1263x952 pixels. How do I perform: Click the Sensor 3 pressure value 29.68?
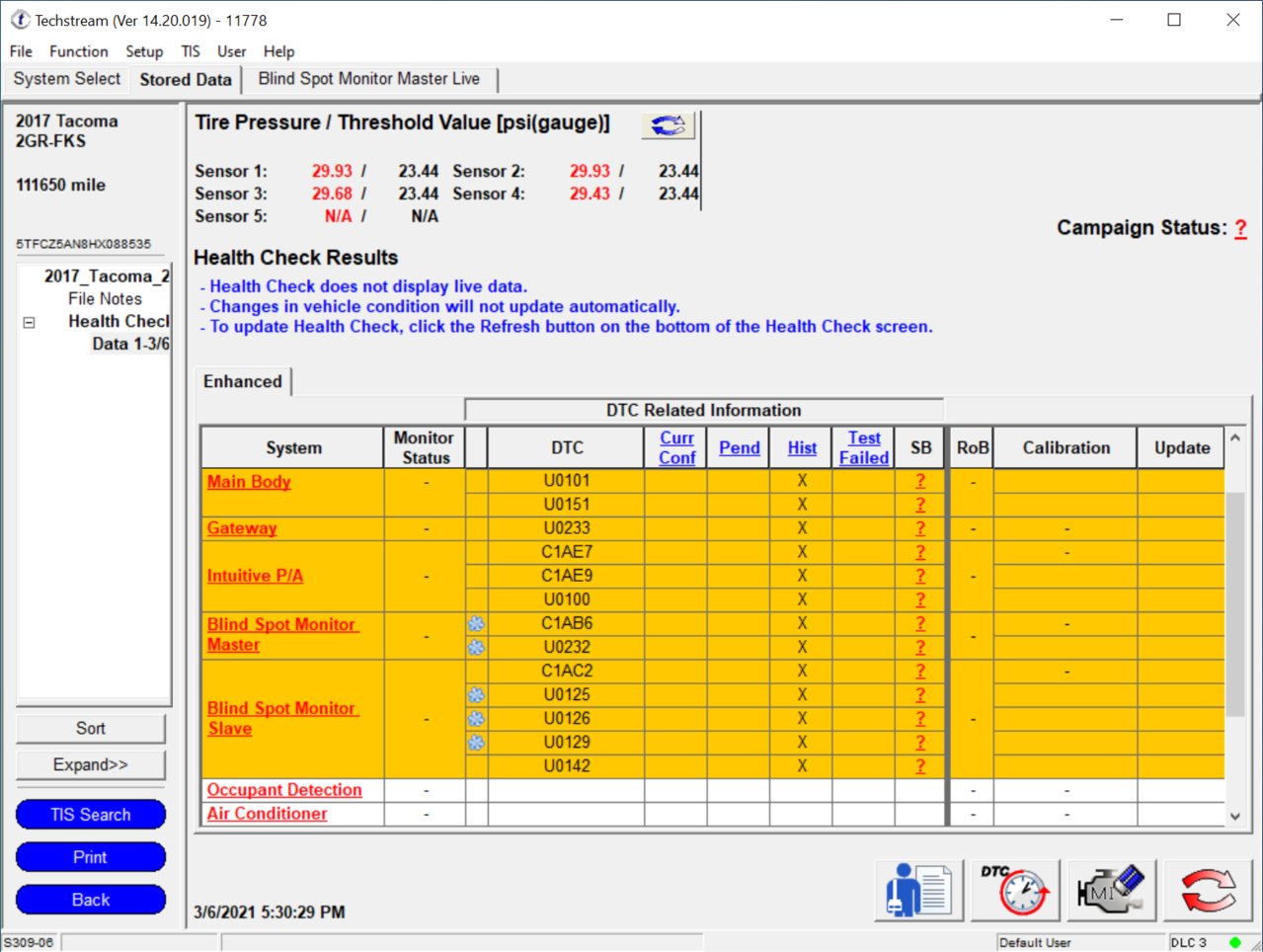pyautogui.click(x=333, y=194)
